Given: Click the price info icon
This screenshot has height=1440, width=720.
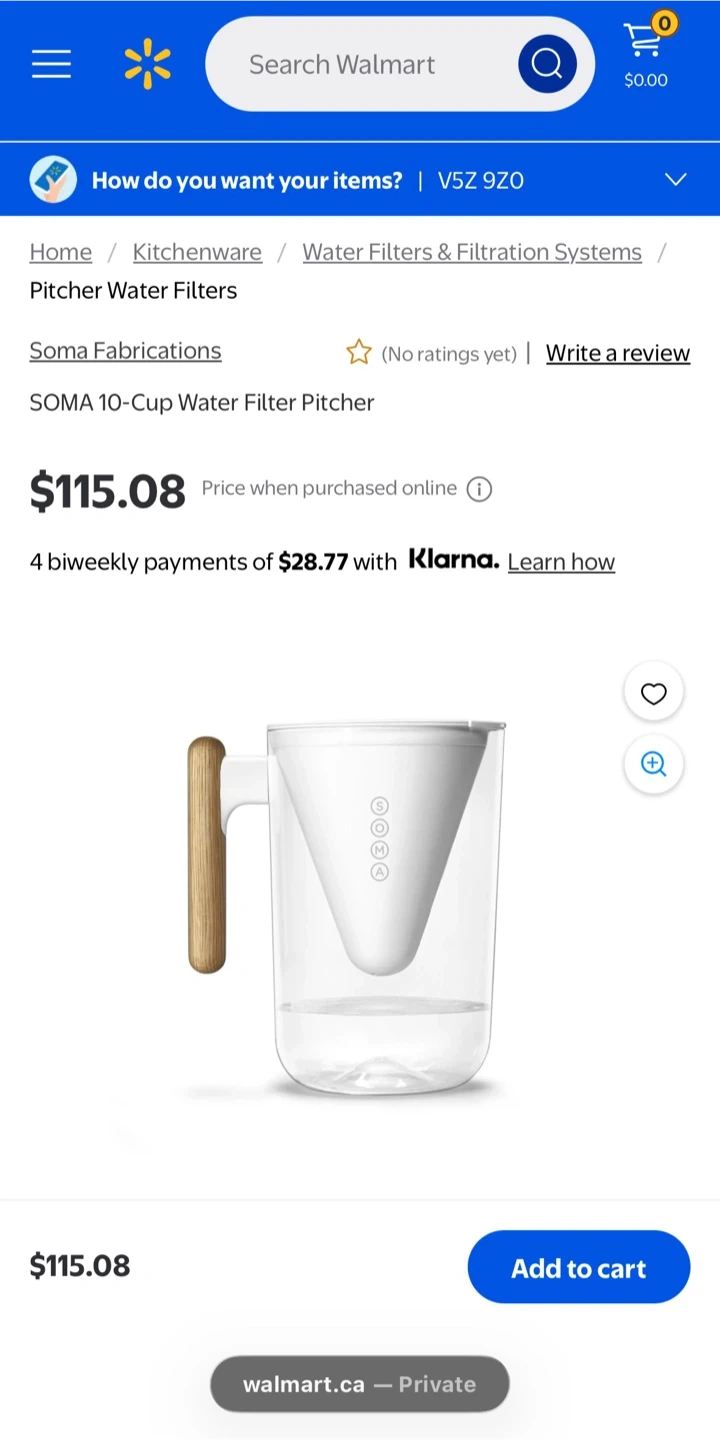Looking at the screenshot, I should (x=480, y=489).
